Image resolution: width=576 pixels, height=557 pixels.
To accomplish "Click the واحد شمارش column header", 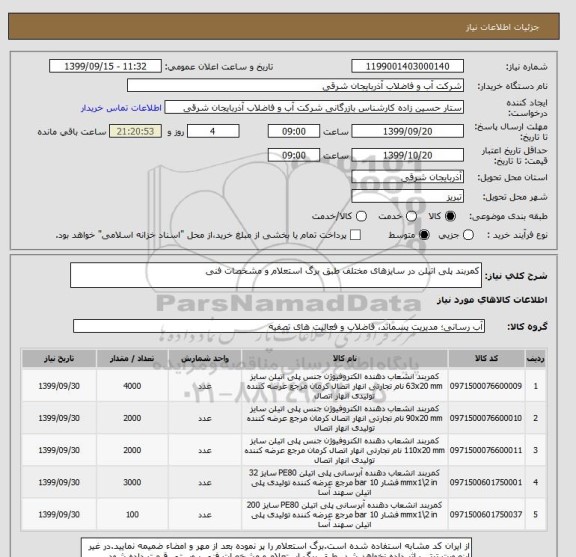I will (x=205, y=359).
